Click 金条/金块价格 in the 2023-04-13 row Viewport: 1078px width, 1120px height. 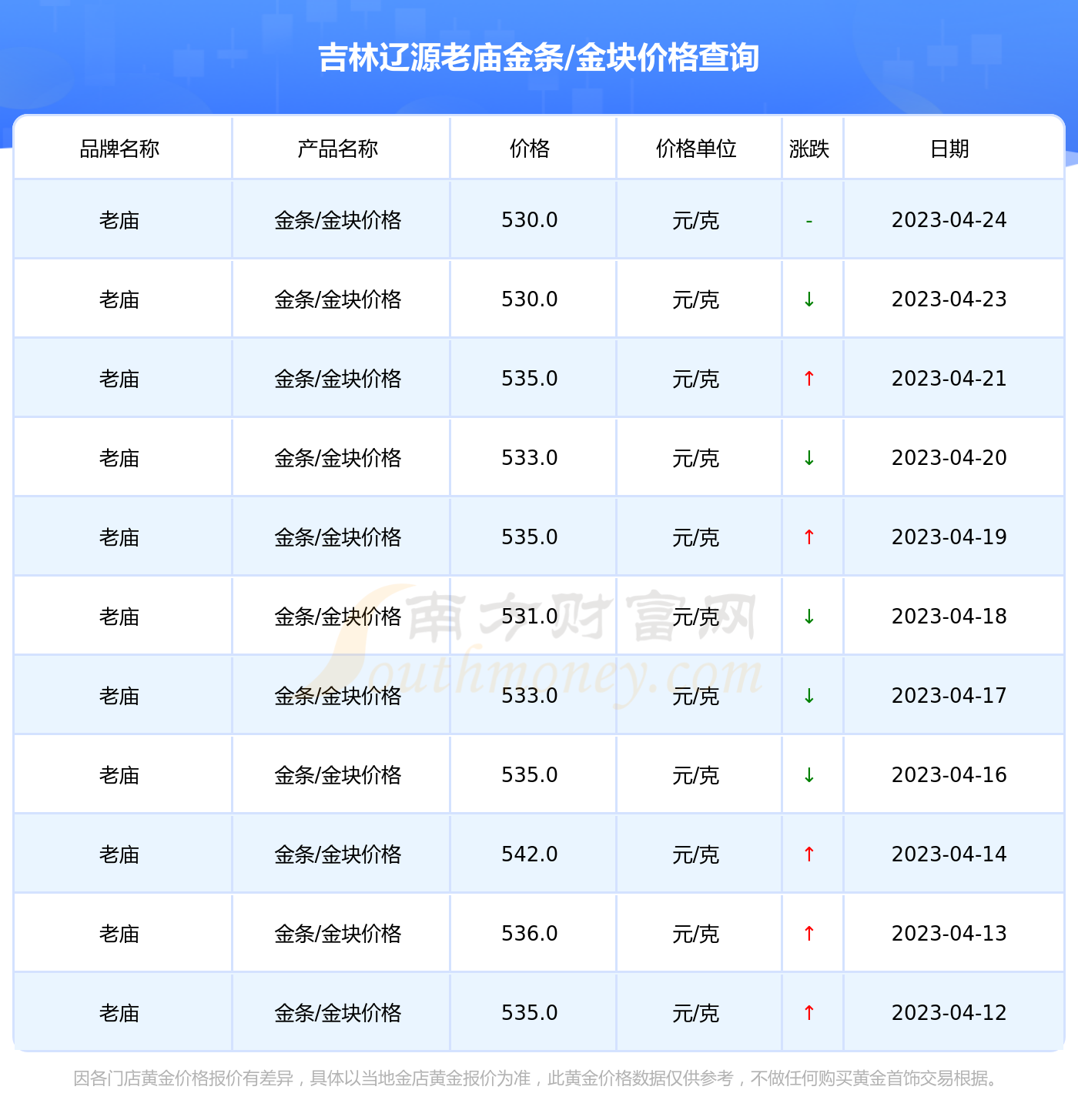[x=338, y=934]
